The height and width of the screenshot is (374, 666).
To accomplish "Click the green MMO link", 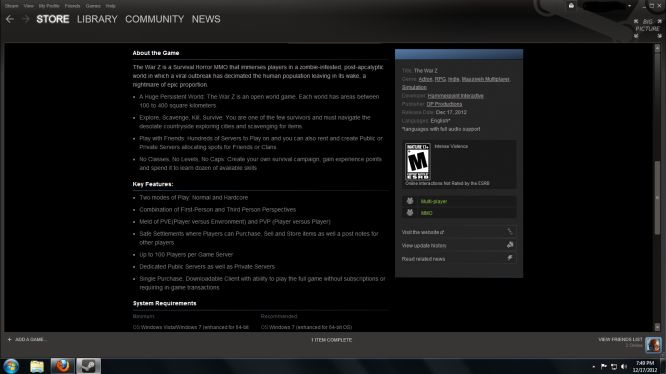I will [x=426, y=213].
